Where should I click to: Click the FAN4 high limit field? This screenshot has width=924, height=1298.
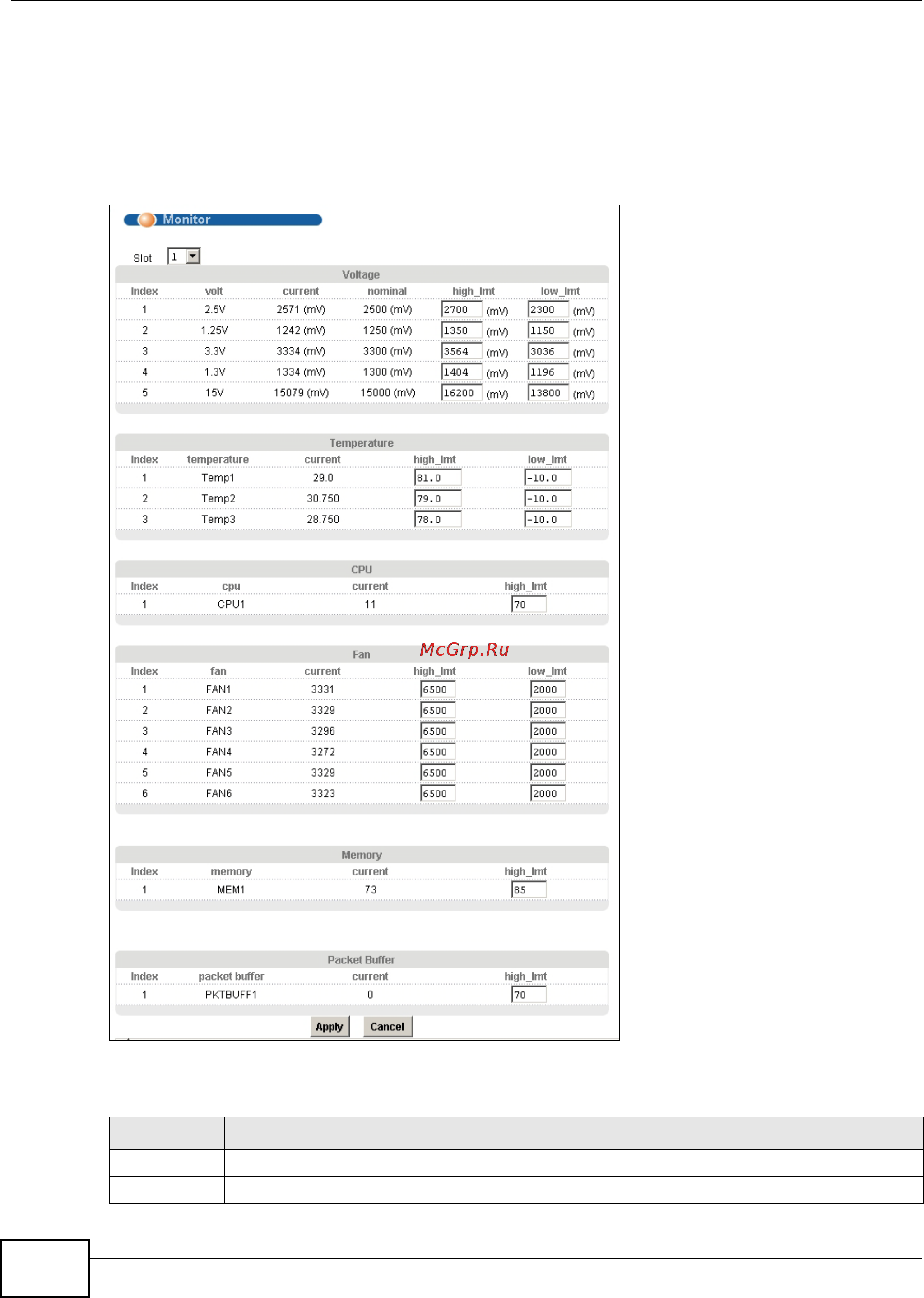click(x=437, y=752)
